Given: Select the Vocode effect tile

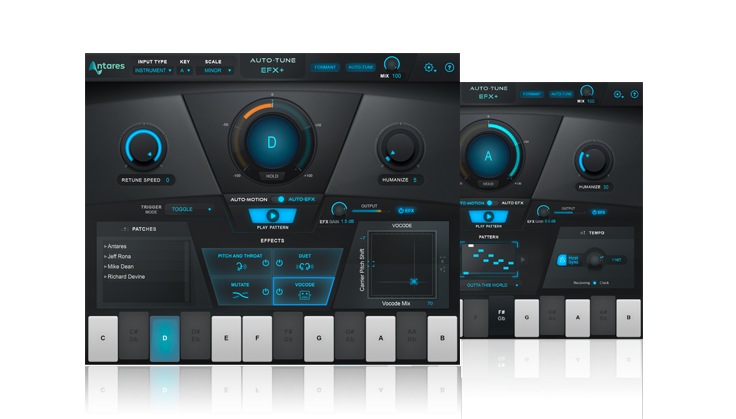Looking at the screenshot, I should click(x=304, y=291).
